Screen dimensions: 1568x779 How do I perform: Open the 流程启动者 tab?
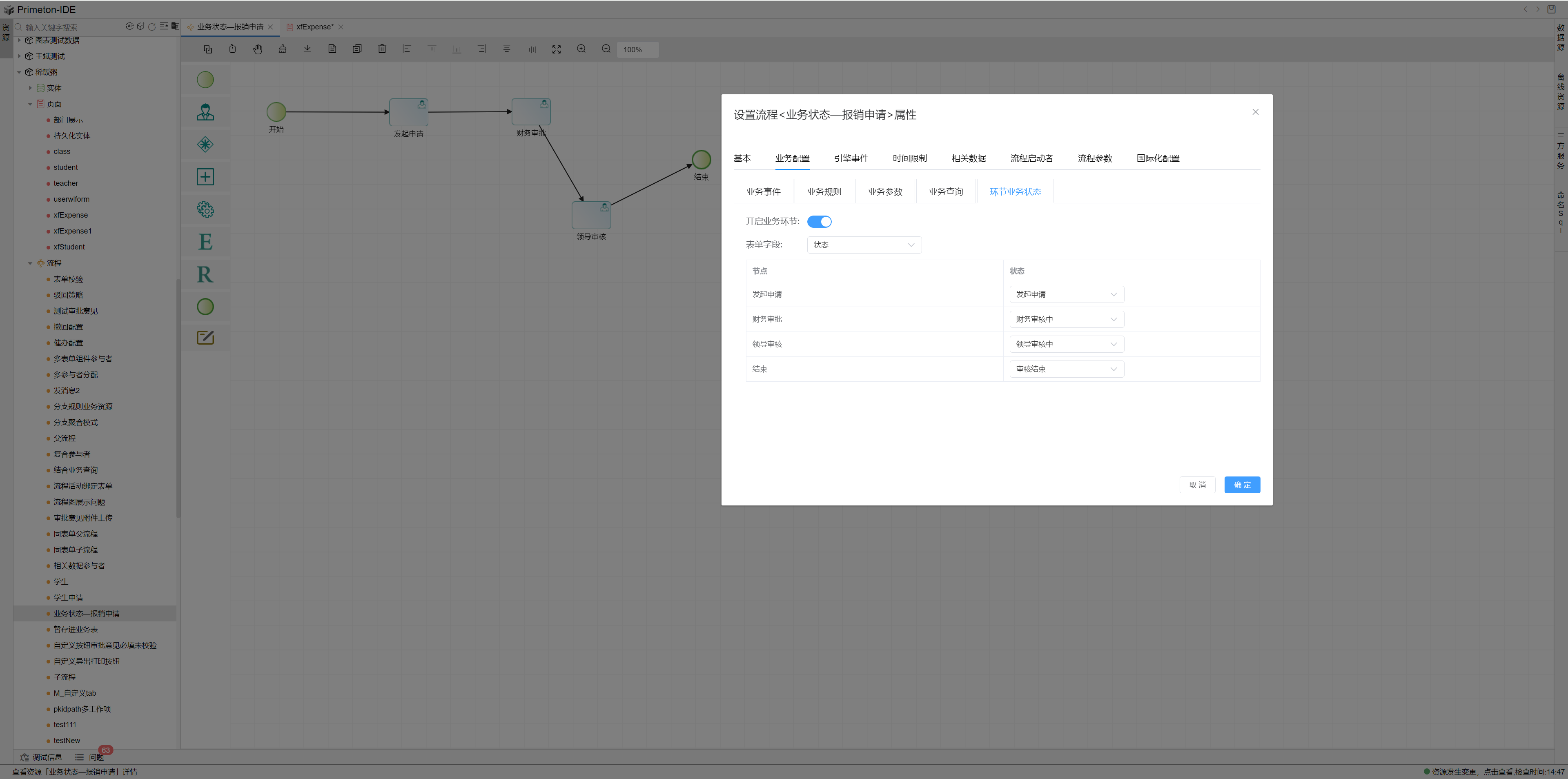1031,158
